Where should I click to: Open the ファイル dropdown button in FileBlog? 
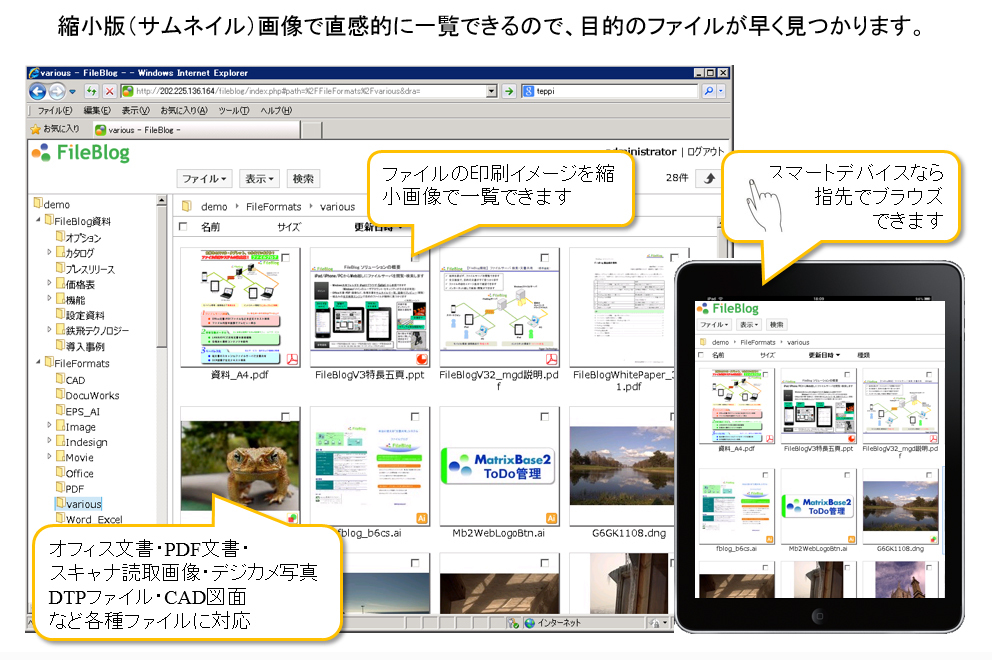(204, 178)
